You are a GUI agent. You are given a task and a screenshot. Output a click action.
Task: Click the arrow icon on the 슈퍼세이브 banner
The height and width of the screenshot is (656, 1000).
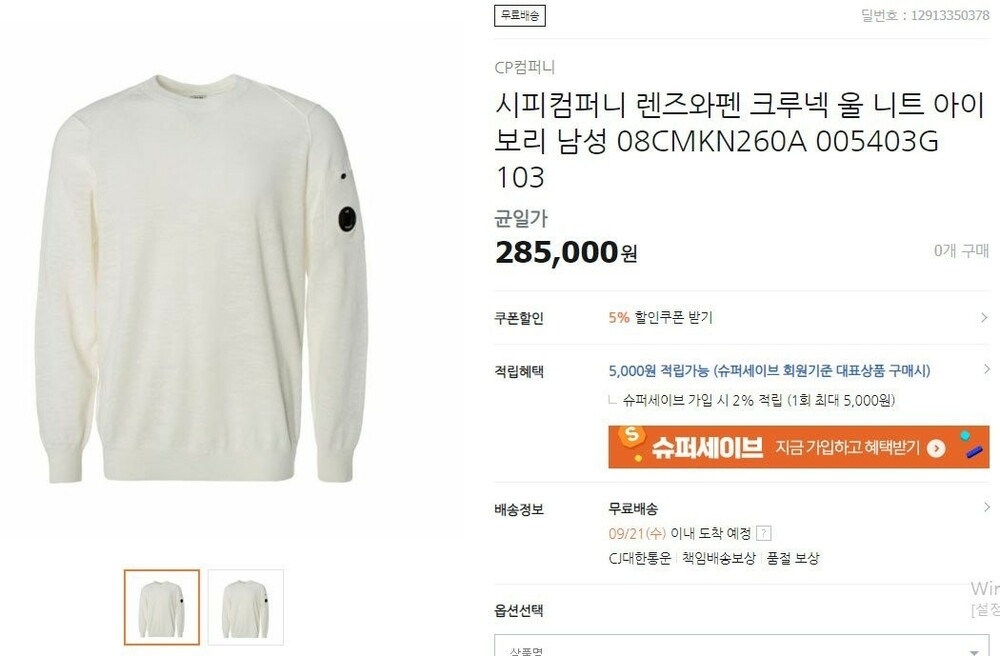[x=936, y=448]
